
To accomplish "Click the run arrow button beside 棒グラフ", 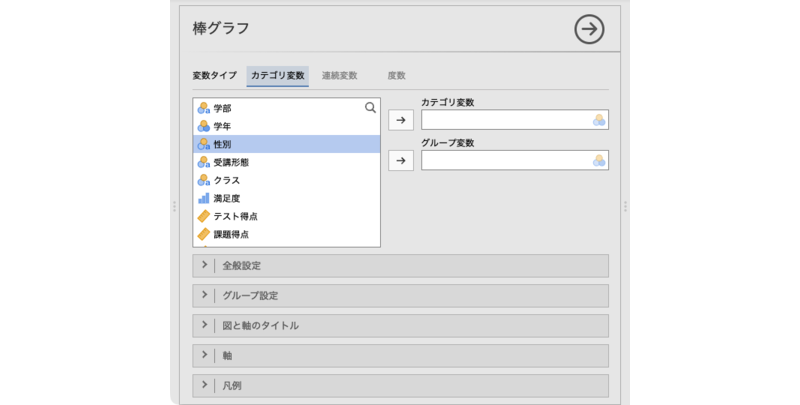I will coord(589,29).
